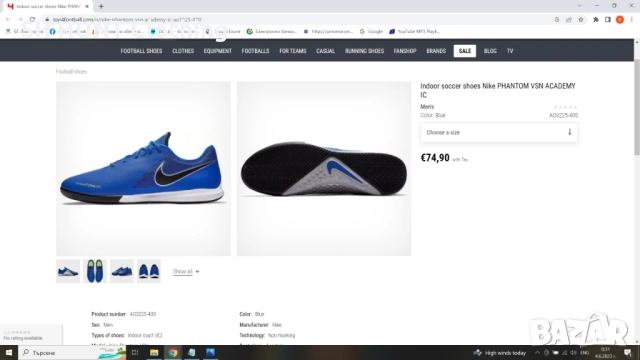Click the product star rating
The width and height of the screenshot is (640, 360).
click(x=565, y=107)
